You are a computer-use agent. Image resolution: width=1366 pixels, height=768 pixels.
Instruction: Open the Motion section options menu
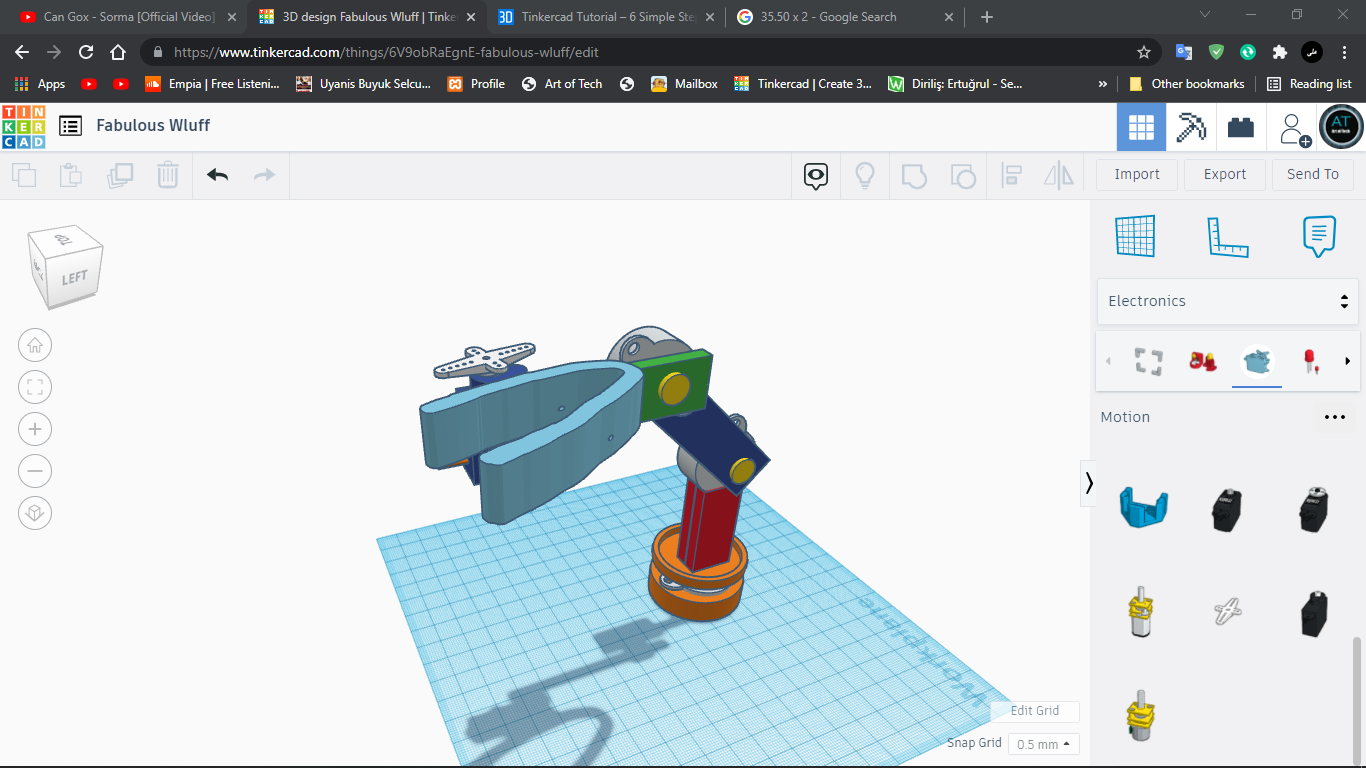(x=1334, y=417)
